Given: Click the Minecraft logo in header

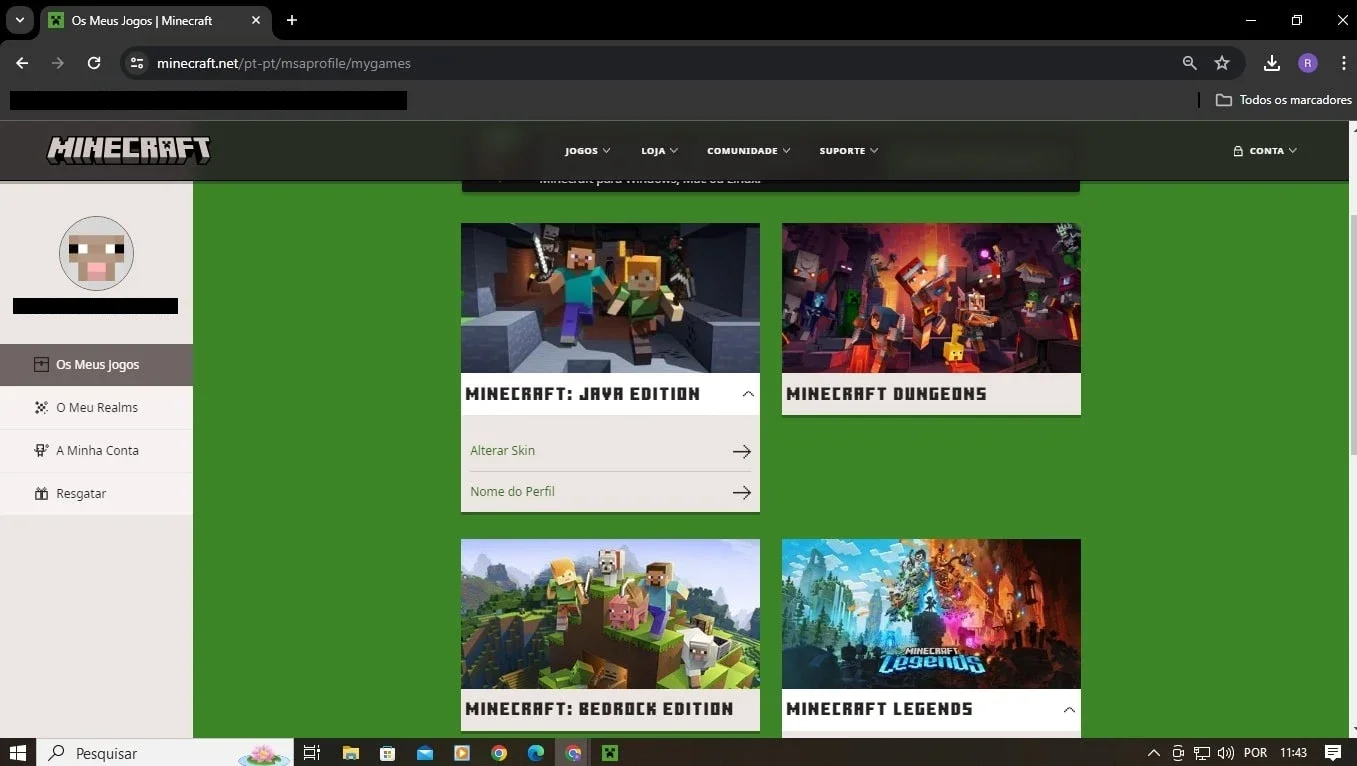Looking at the screenshot, I should tap(128, 151).
